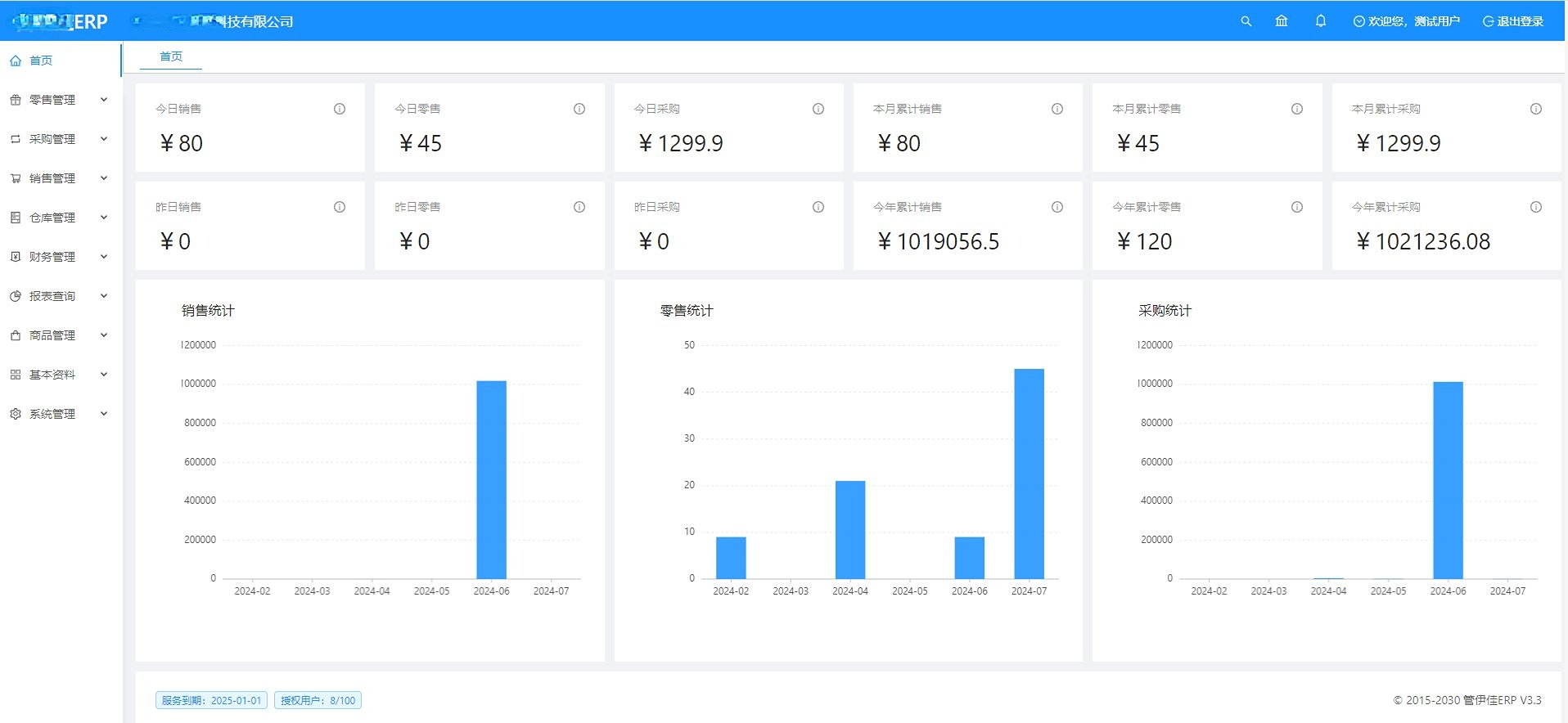Click info icon on 昨日销售 card
This screenshot has height=723, width=1568.
point(340,207)
